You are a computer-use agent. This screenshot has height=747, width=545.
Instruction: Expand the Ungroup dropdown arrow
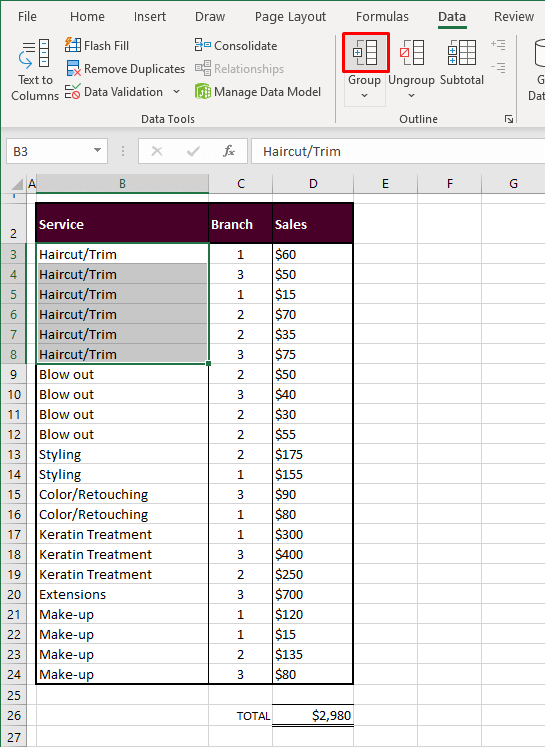412,96
